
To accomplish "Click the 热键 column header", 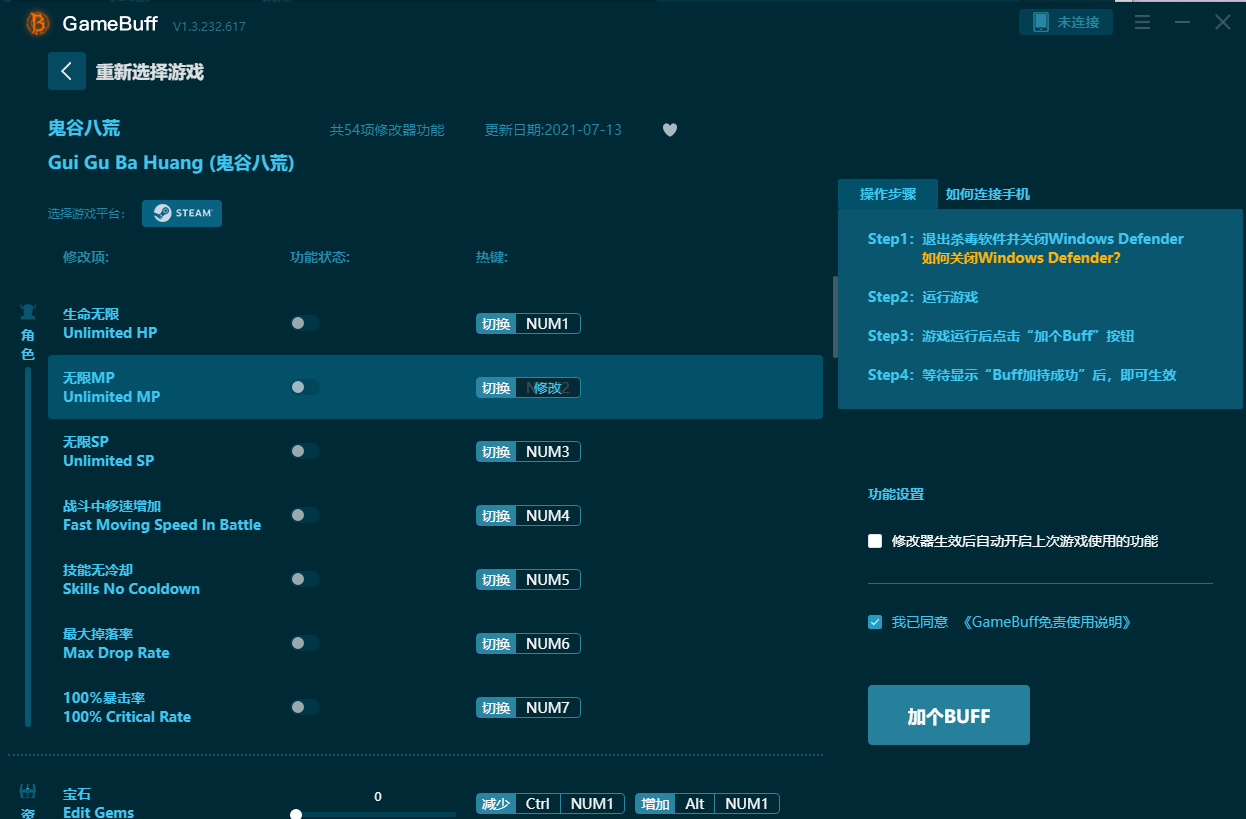I will pos(492,258).
